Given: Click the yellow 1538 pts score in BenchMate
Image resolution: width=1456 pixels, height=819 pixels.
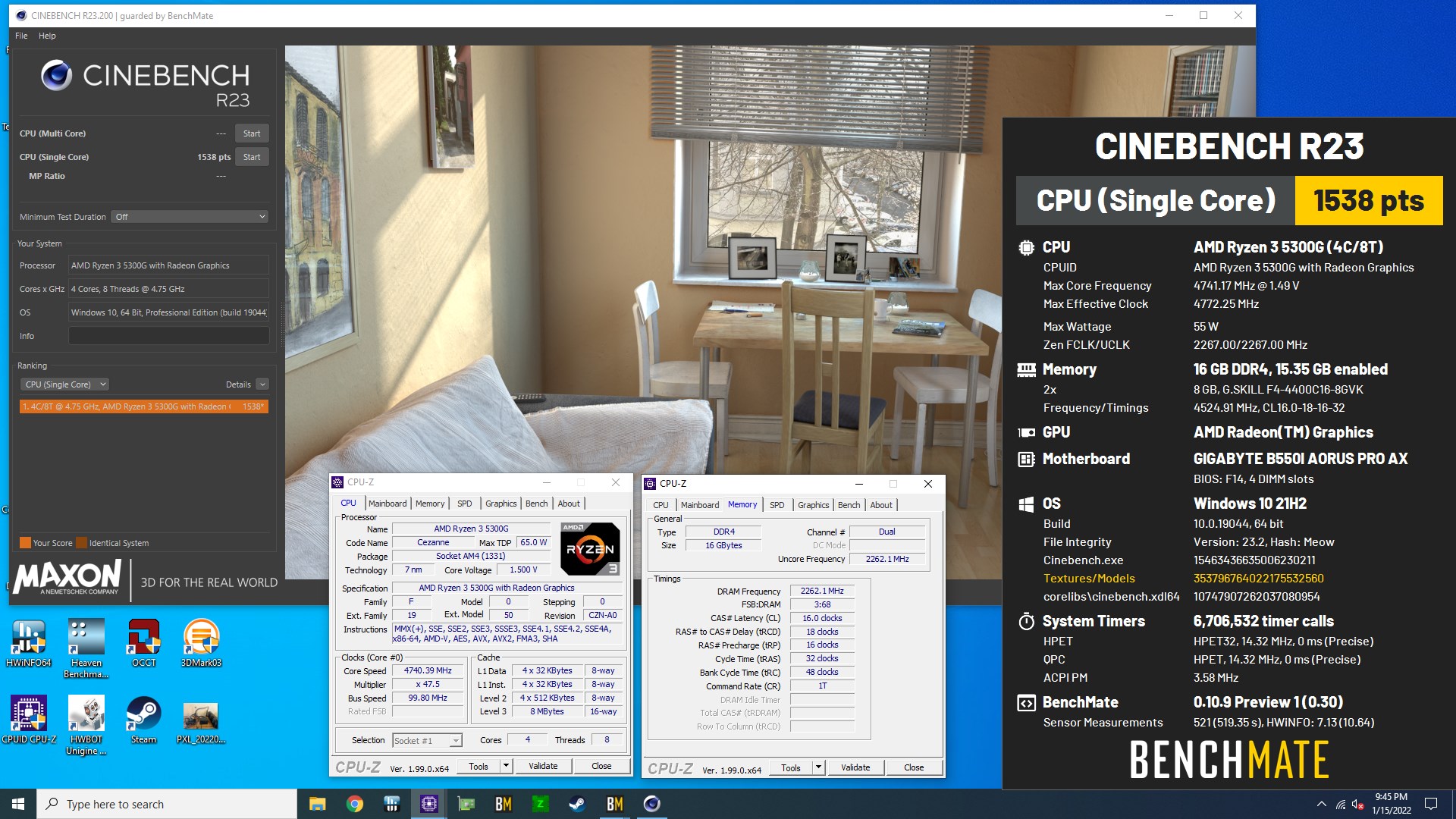Looking at the screenshot, I should (1369, 201).
